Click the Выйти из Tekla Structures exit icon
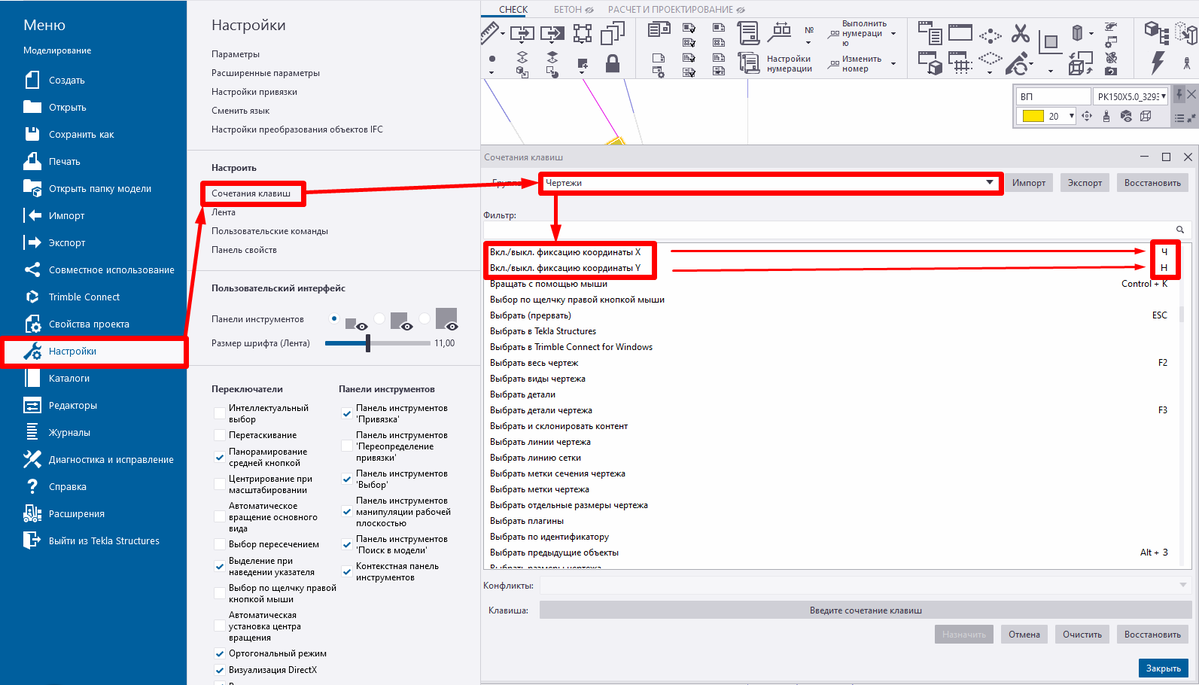 32,541
